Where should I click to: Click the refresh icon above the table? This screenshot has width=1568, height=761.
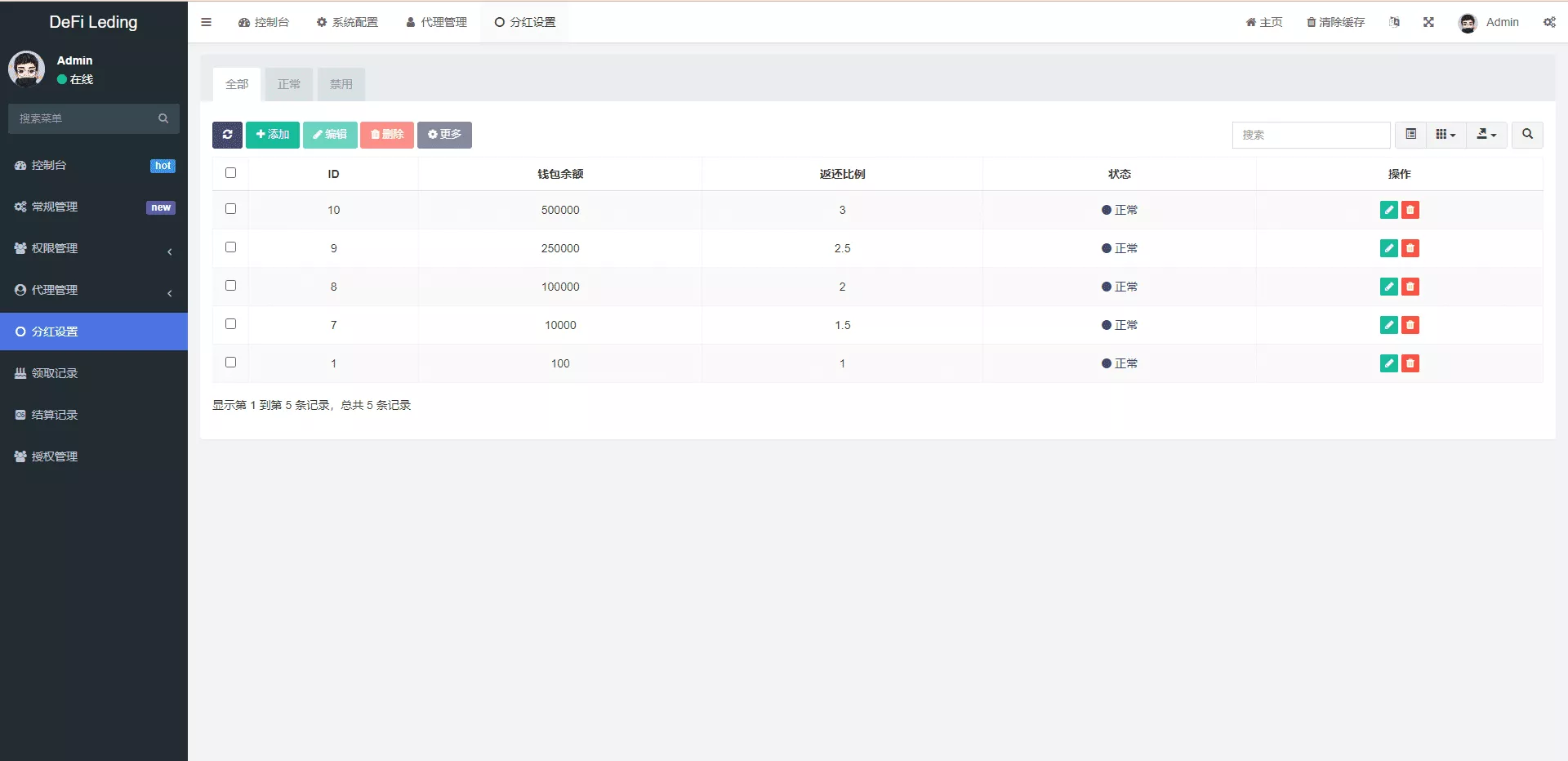227,135
